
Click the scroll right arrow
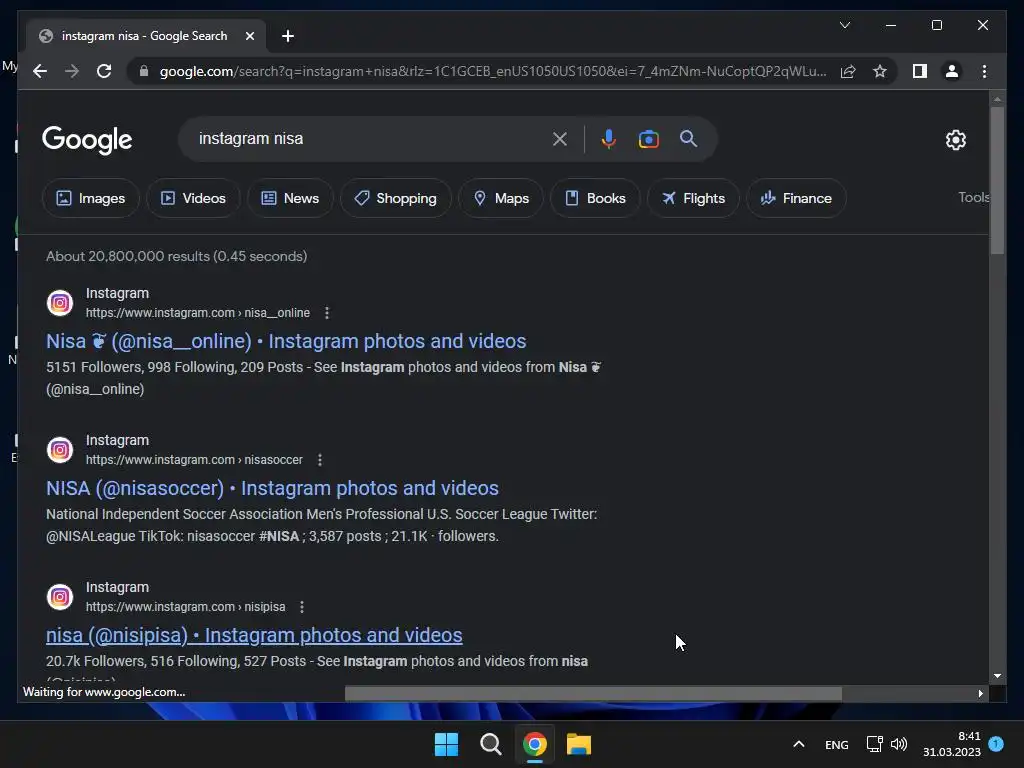pyautogui.click(x=980, y=694)
